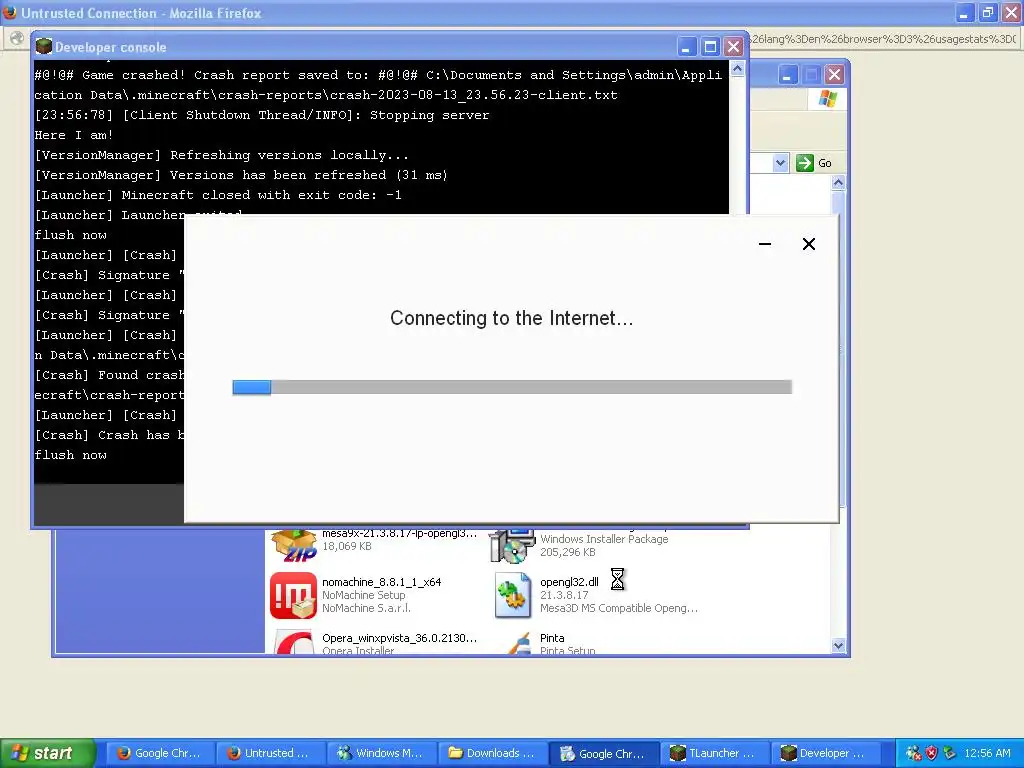Click the tray icon next to the clock

[950, 753]
